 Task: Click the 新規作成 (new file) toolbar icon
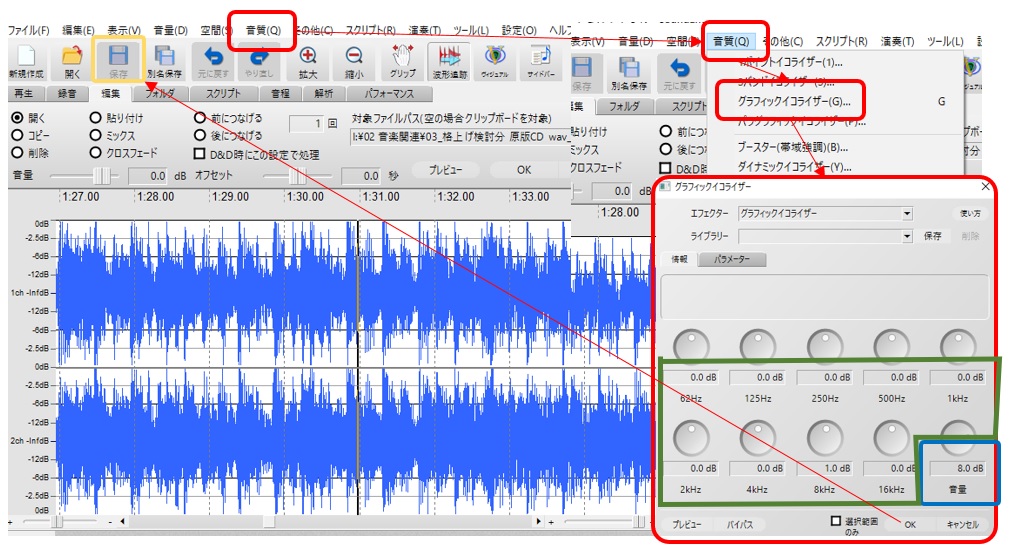pos(25,60)
